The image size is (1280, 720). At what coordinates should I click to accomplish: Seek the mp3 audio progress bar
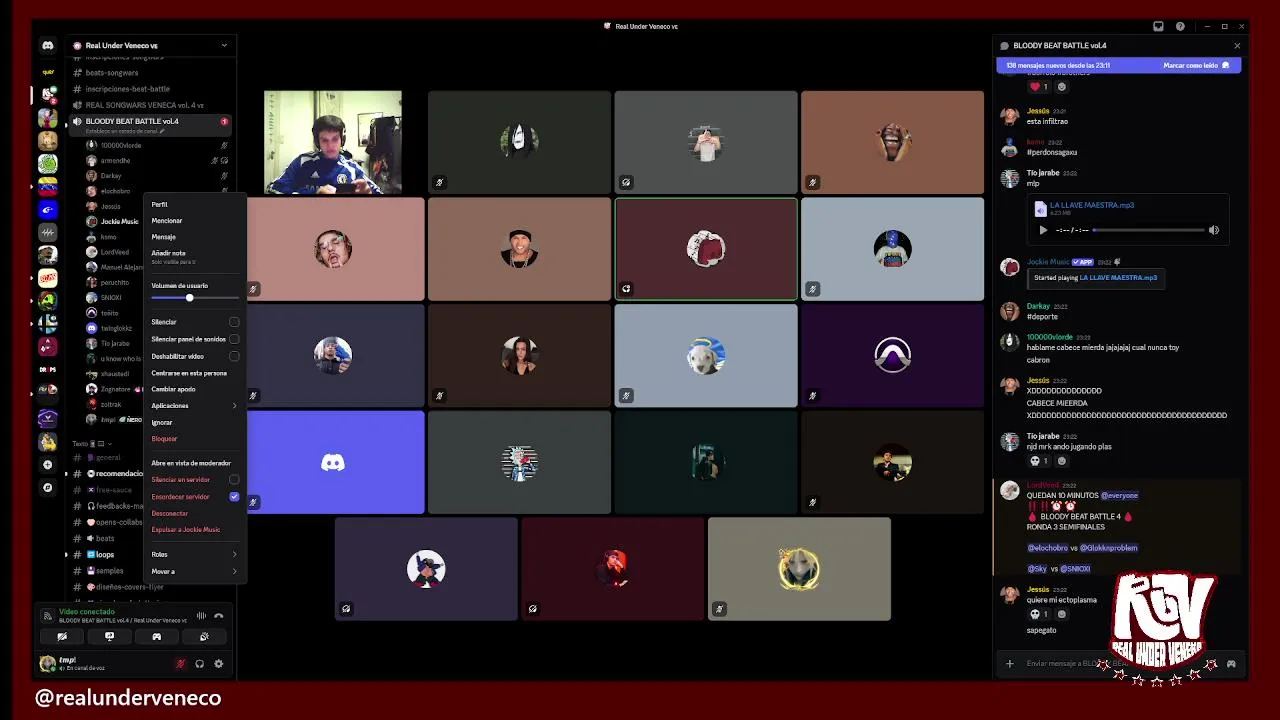[1148, 230]
